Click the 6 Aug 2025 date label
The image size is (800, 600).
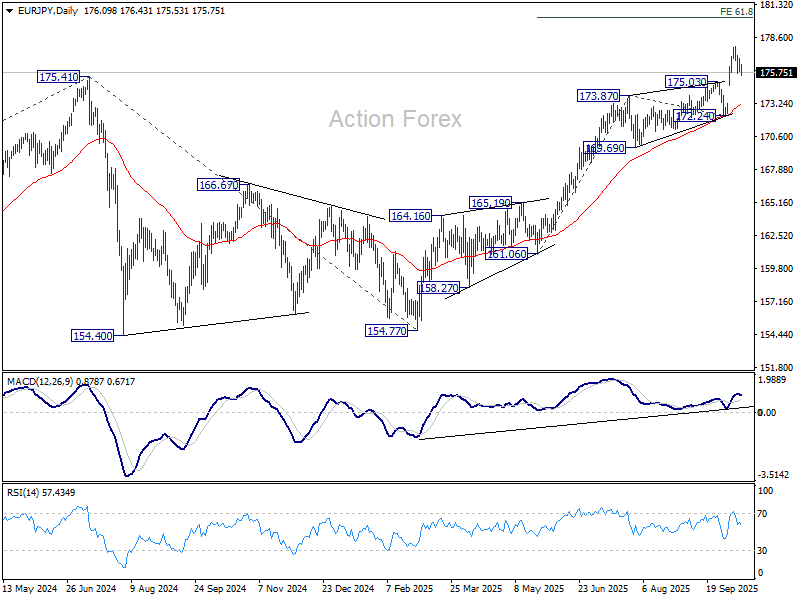666,589
